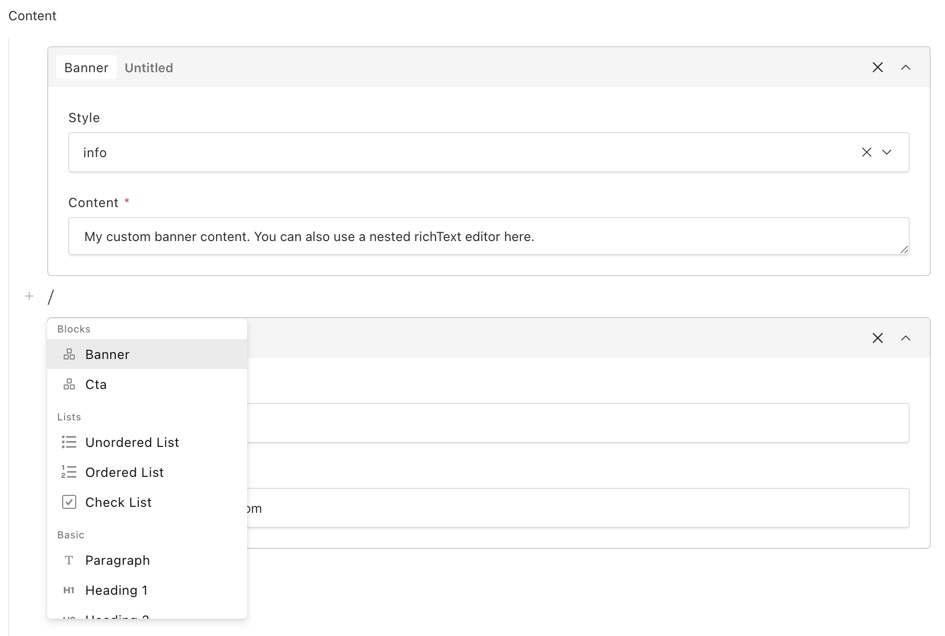Select Cta from the slash menu
This screenshot has height=636, width=945.
pos(96,385)
